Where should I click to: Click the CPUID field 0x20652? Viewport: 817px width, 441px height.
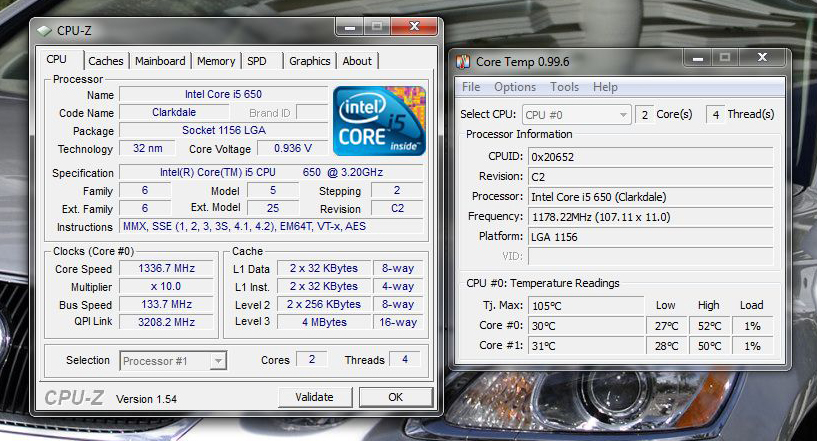[650, 157]
